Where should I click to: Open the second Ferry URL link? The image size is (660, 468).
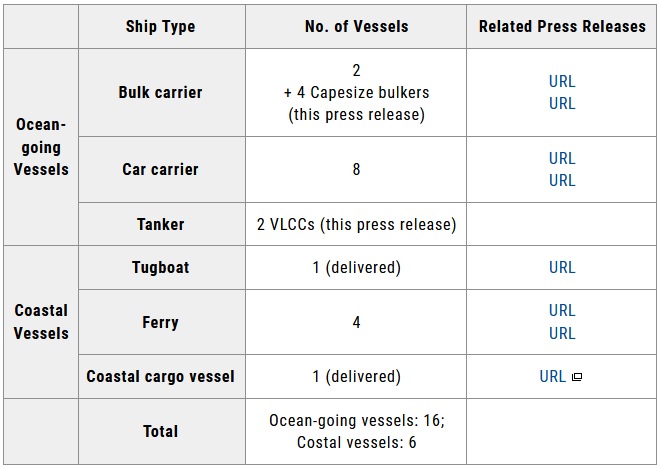click(x=562, y=333)
